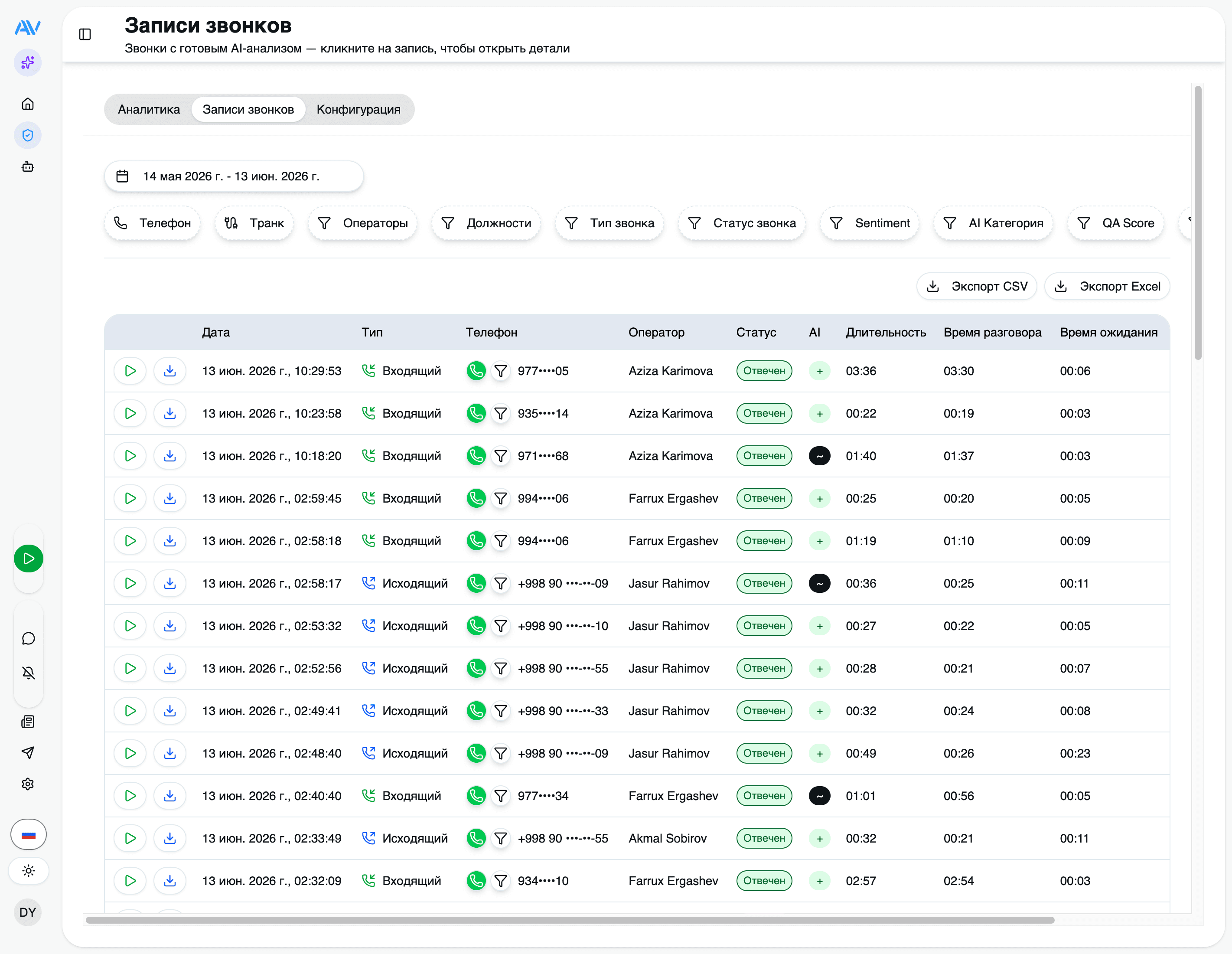The height and width of the screenshot is (954, 1232).
Task: Download the 10:29:53 call recording
Action: tap(170, 371)
